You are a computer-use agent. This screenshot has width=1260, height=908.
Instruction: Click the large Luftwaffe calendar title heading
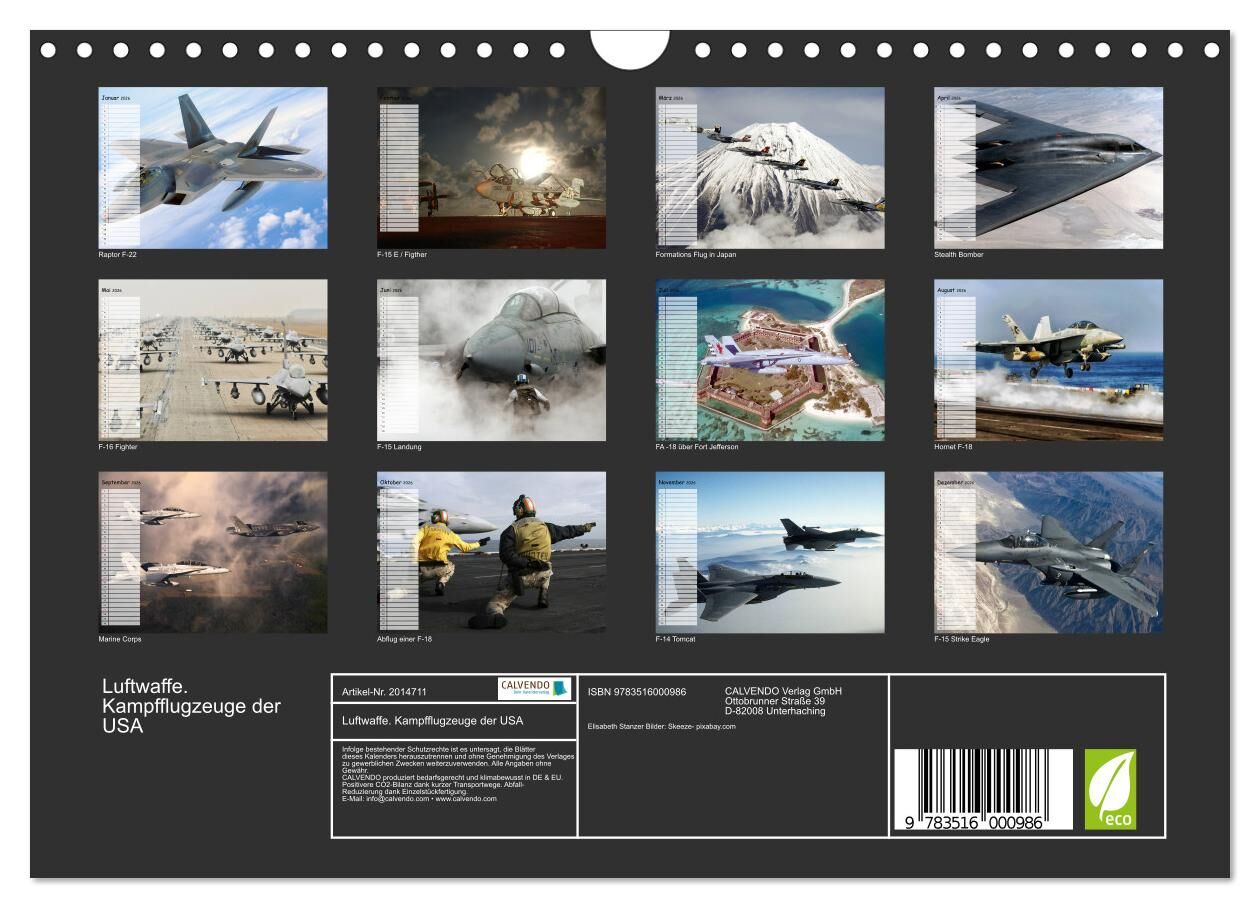click(x=191, y=706)
